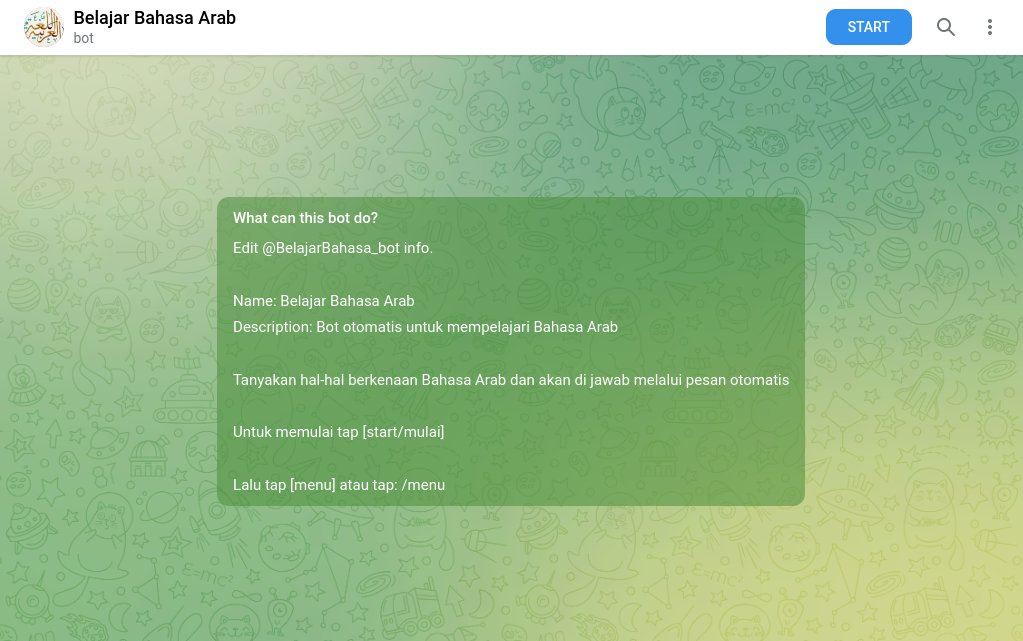Screen dimensions: 1023x641
Task: Click the word 'Edit' in bot info
Action: click(246, 248)
